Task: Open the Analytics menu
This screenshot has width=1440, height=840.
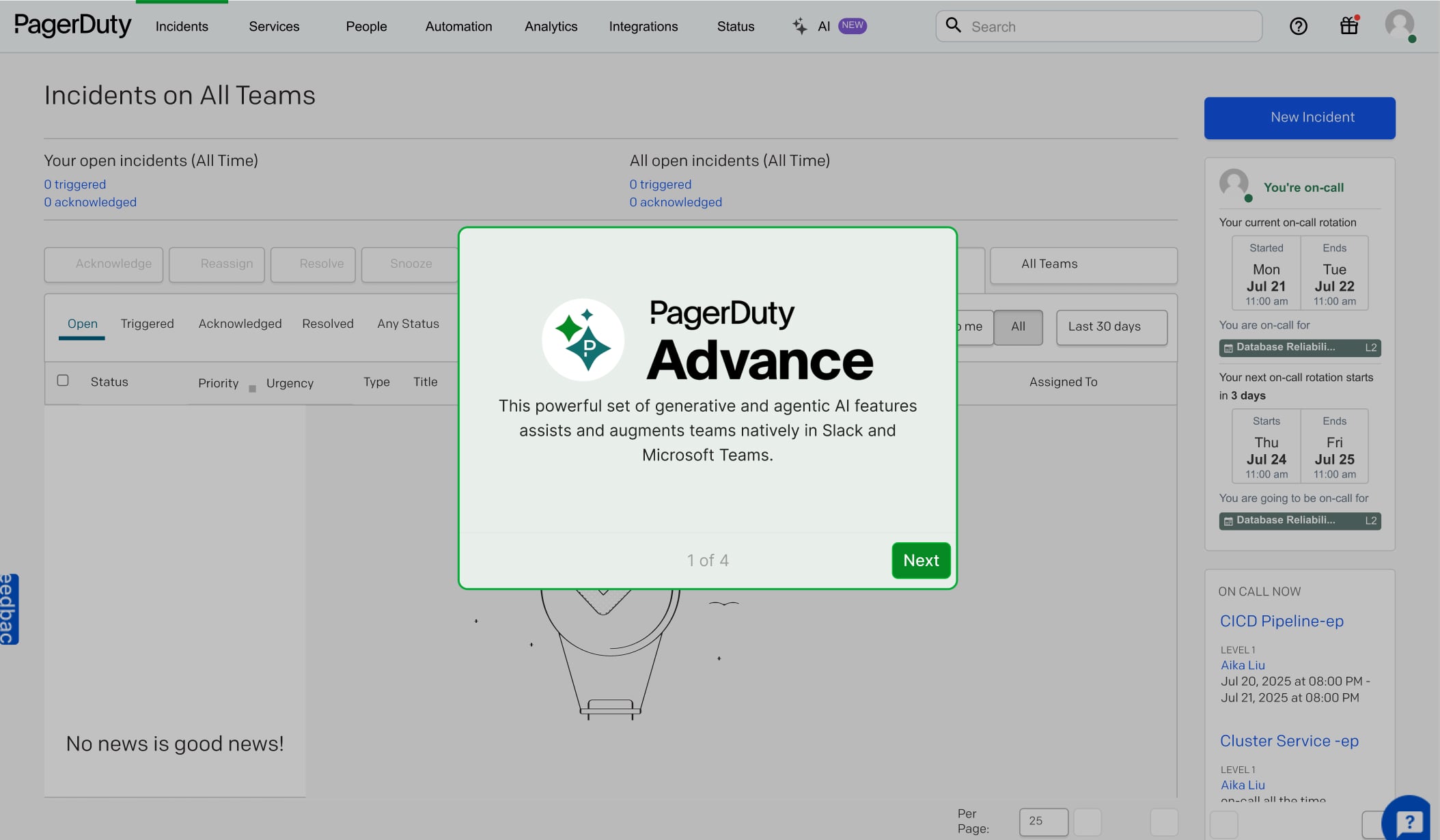Action: (x=551, y=27)
